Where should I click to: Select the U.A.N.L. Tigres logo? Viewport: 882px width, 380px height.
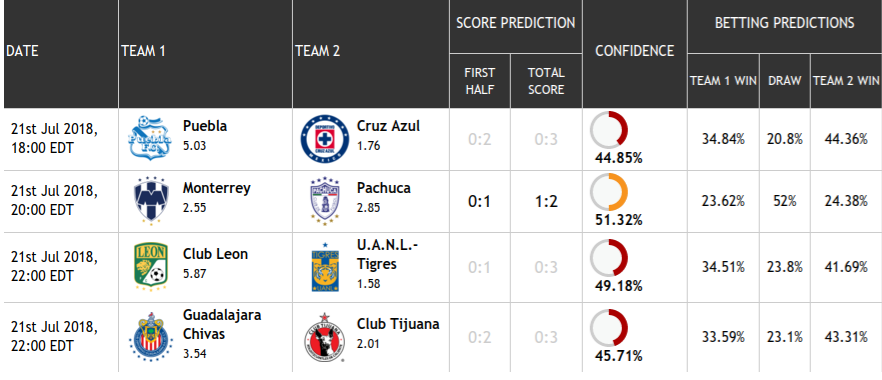[325, 267]
